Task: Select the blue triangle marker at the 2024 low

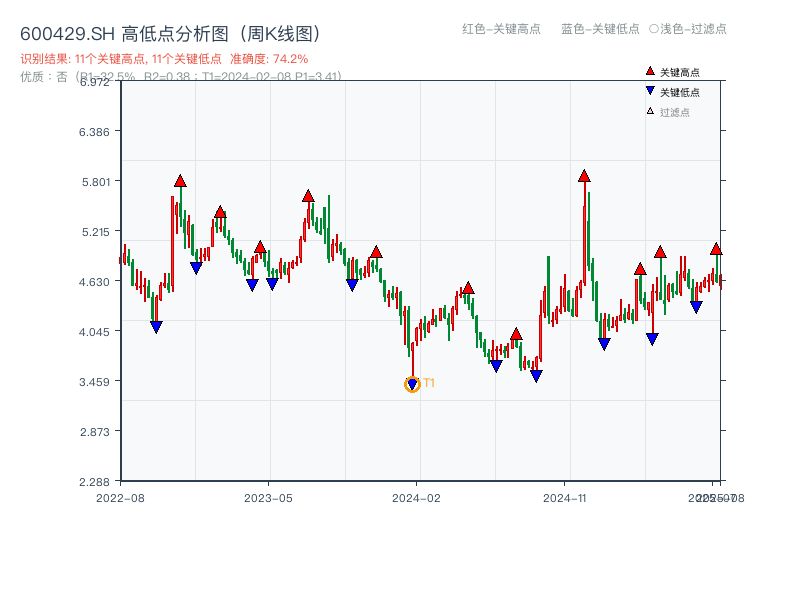Action: (411, 382)
